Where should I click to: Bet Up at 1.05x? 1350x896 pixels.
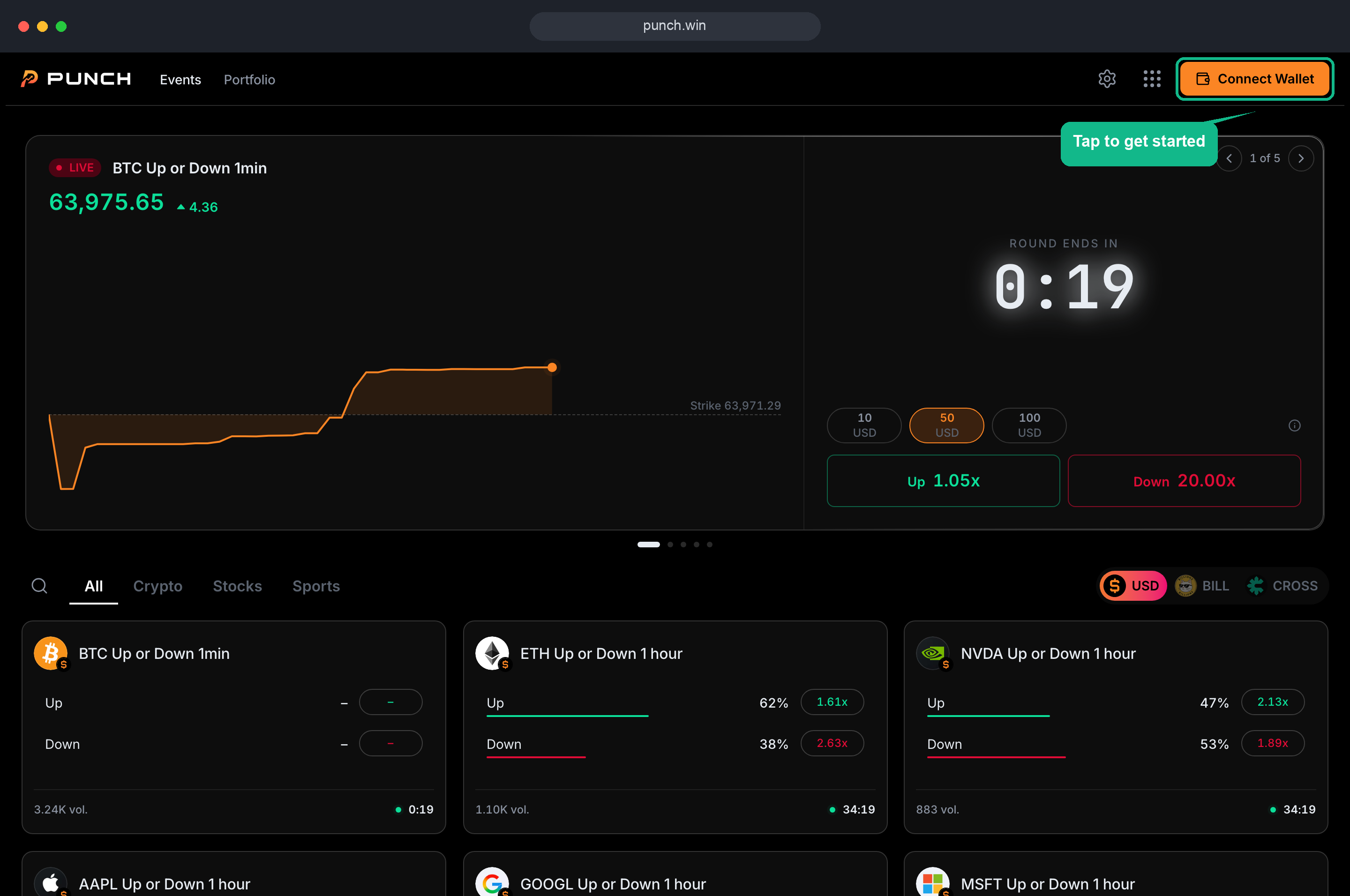point(943,481)
